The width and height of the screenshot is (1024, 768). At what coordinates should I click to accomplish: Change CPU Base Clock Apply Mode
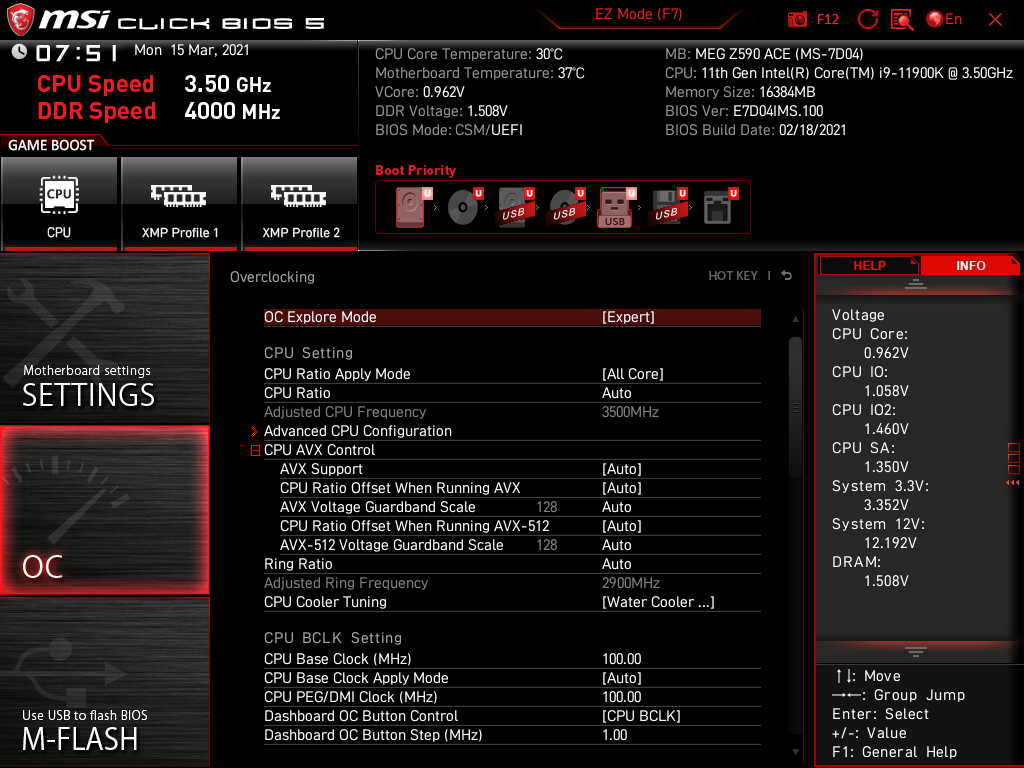pyautogui.click(x=622, y=678)
